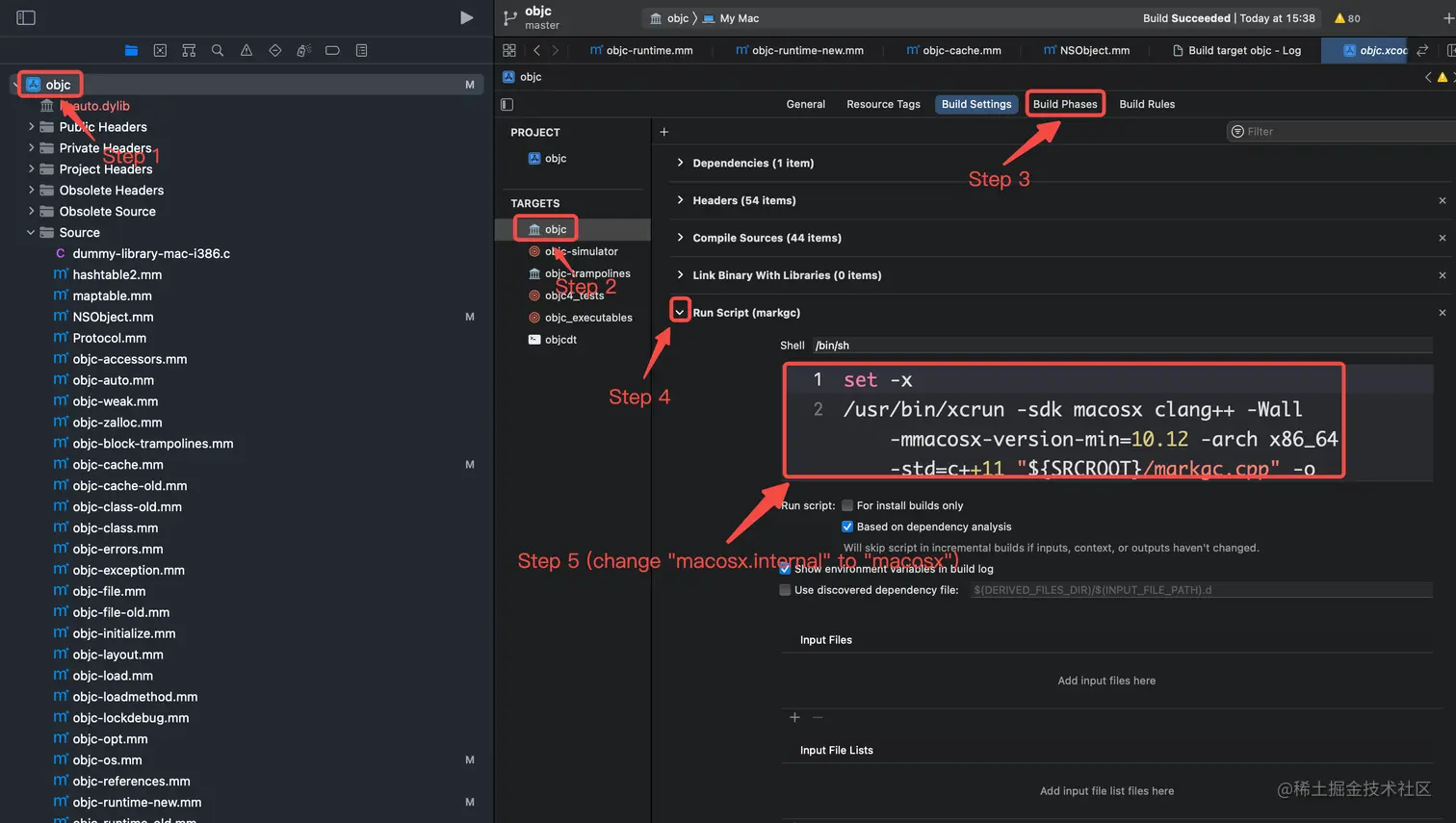Image resolution: width=1456 pixels, height=823 pixels.
Task: Select objc under PROJECT
Action: tap(547, 158)
